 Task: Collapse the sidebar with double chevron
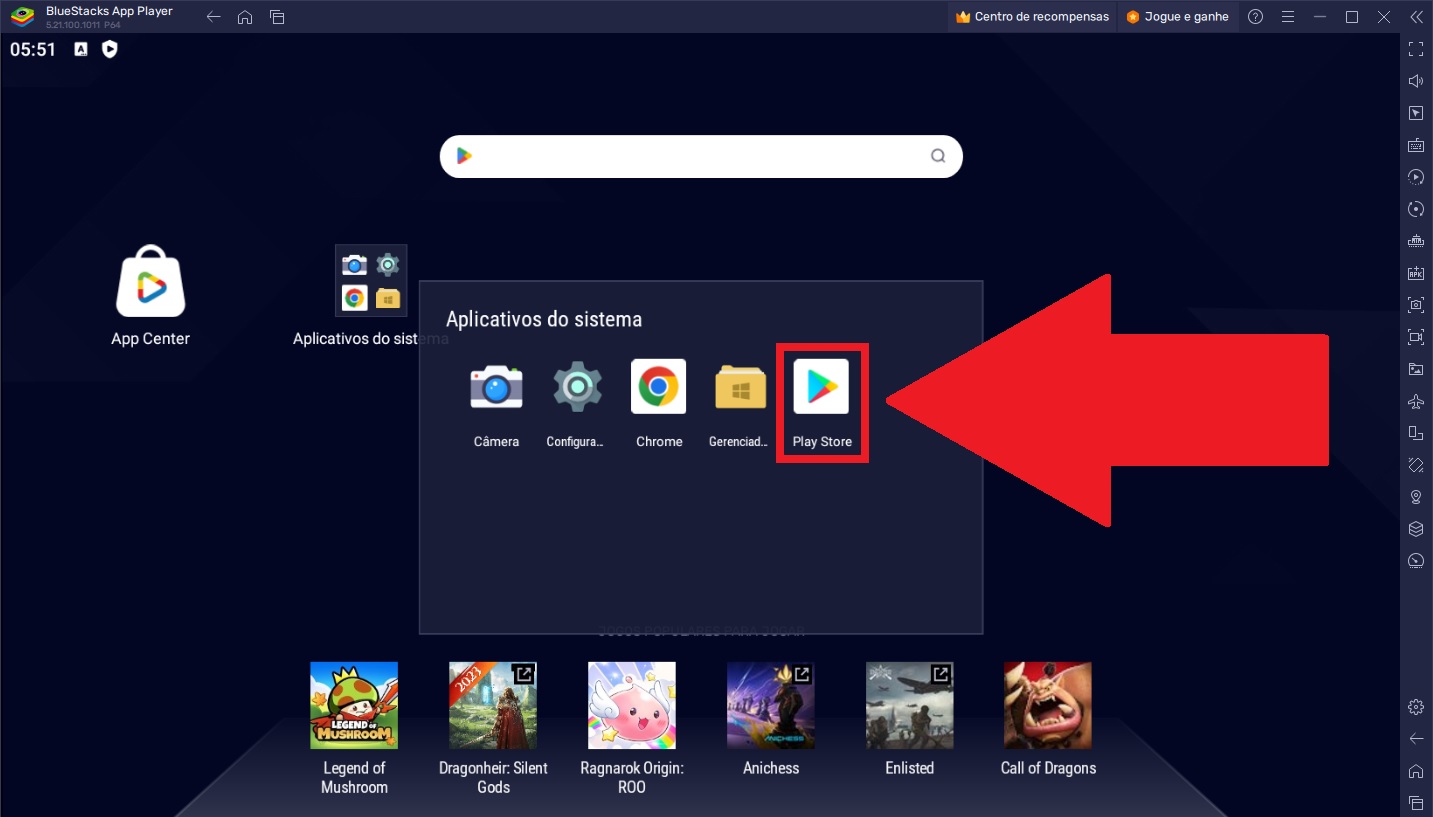click(1415, 17)
